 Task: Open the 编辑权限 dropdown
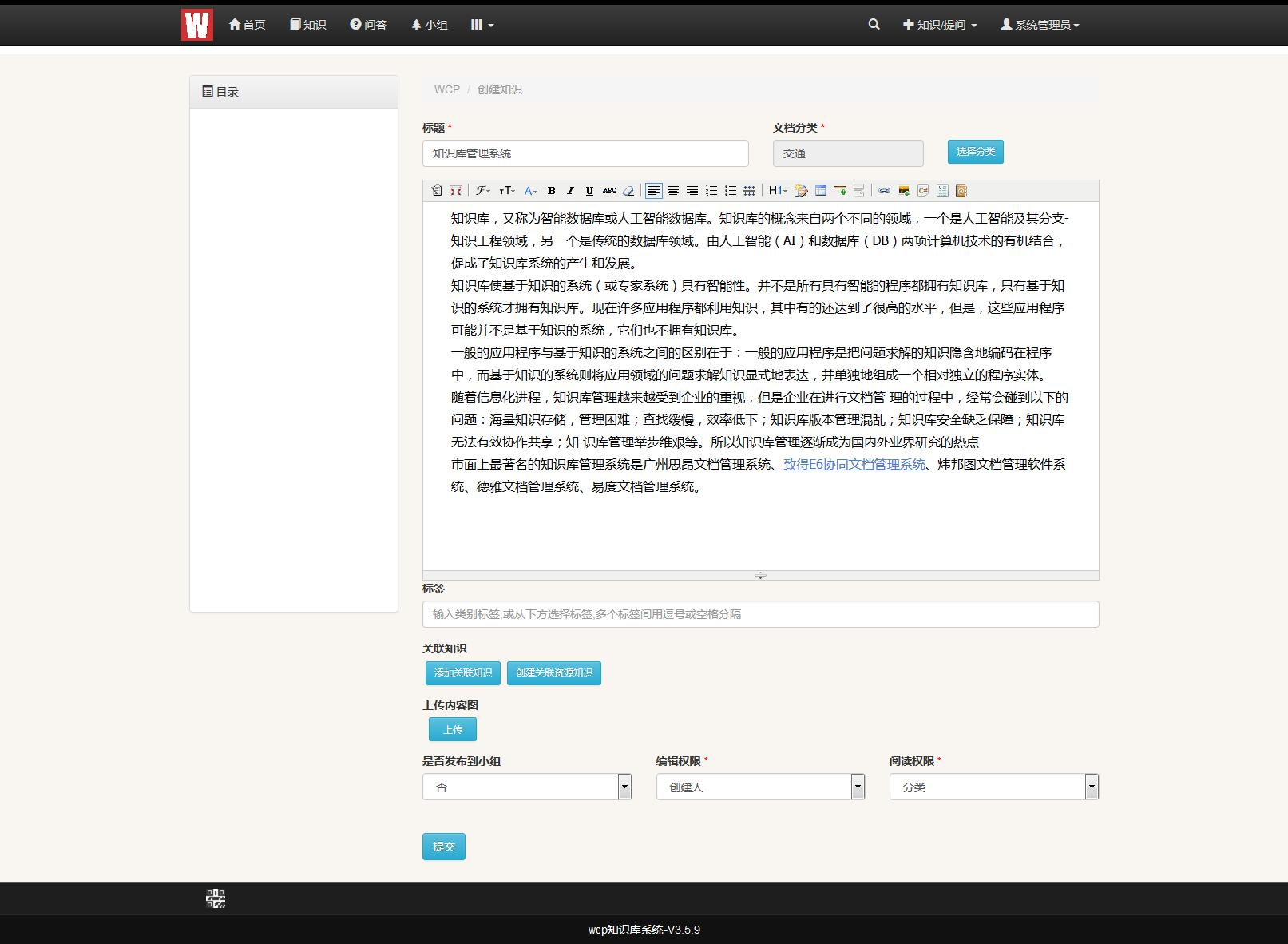760,787
